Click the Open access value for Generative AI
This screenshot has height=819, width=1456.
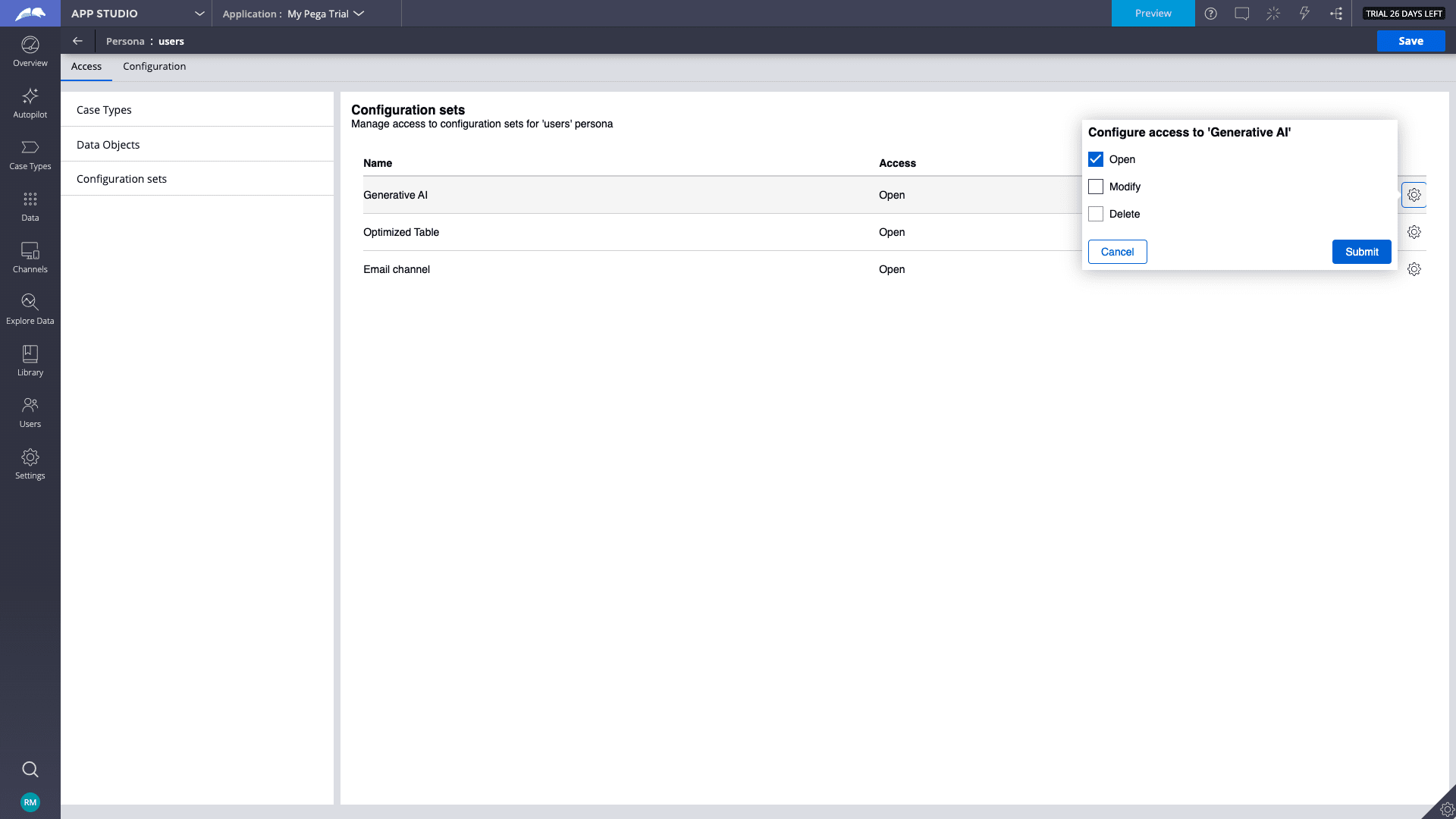pos(892,195)
